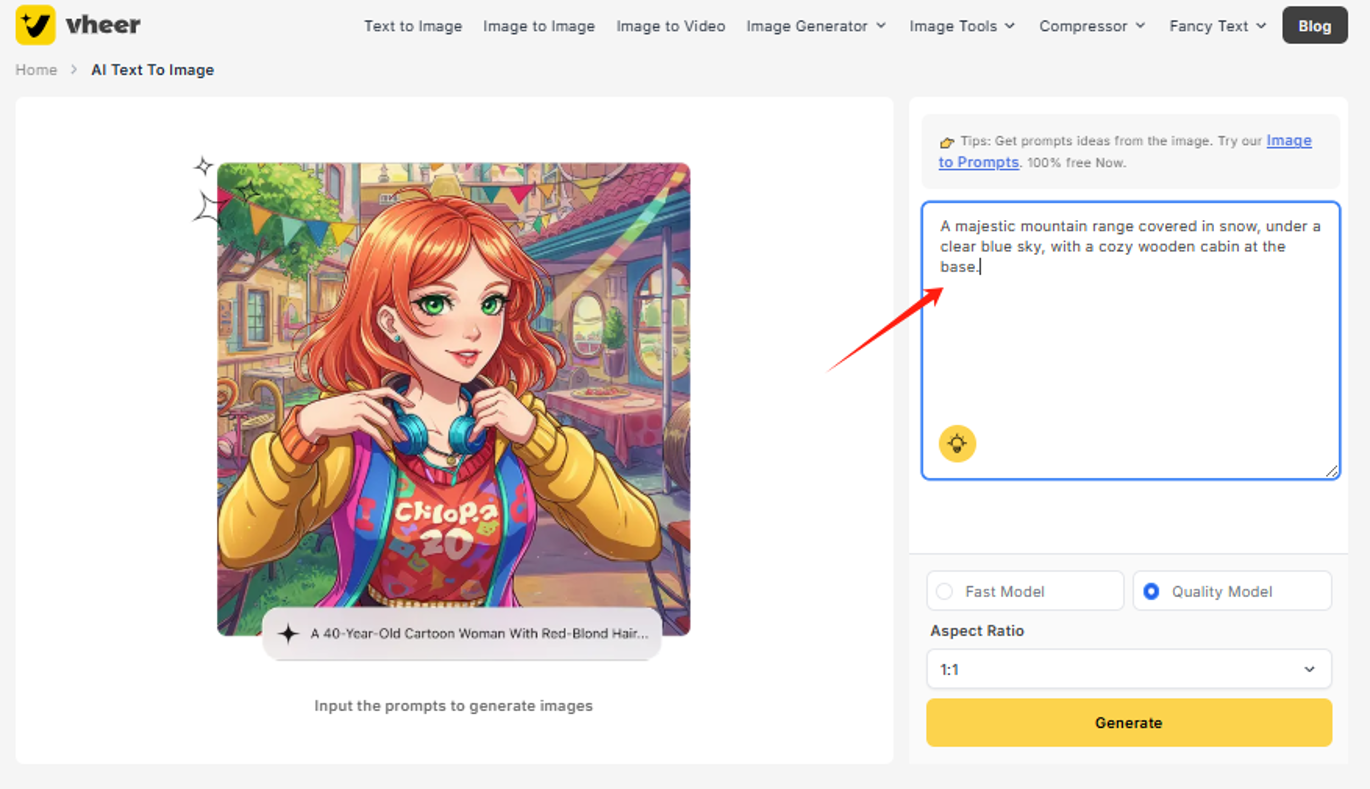Open the Aspect Ratio dropdown
Image resolution: width=1370 pixels, height=789 pixels.
1128,668
